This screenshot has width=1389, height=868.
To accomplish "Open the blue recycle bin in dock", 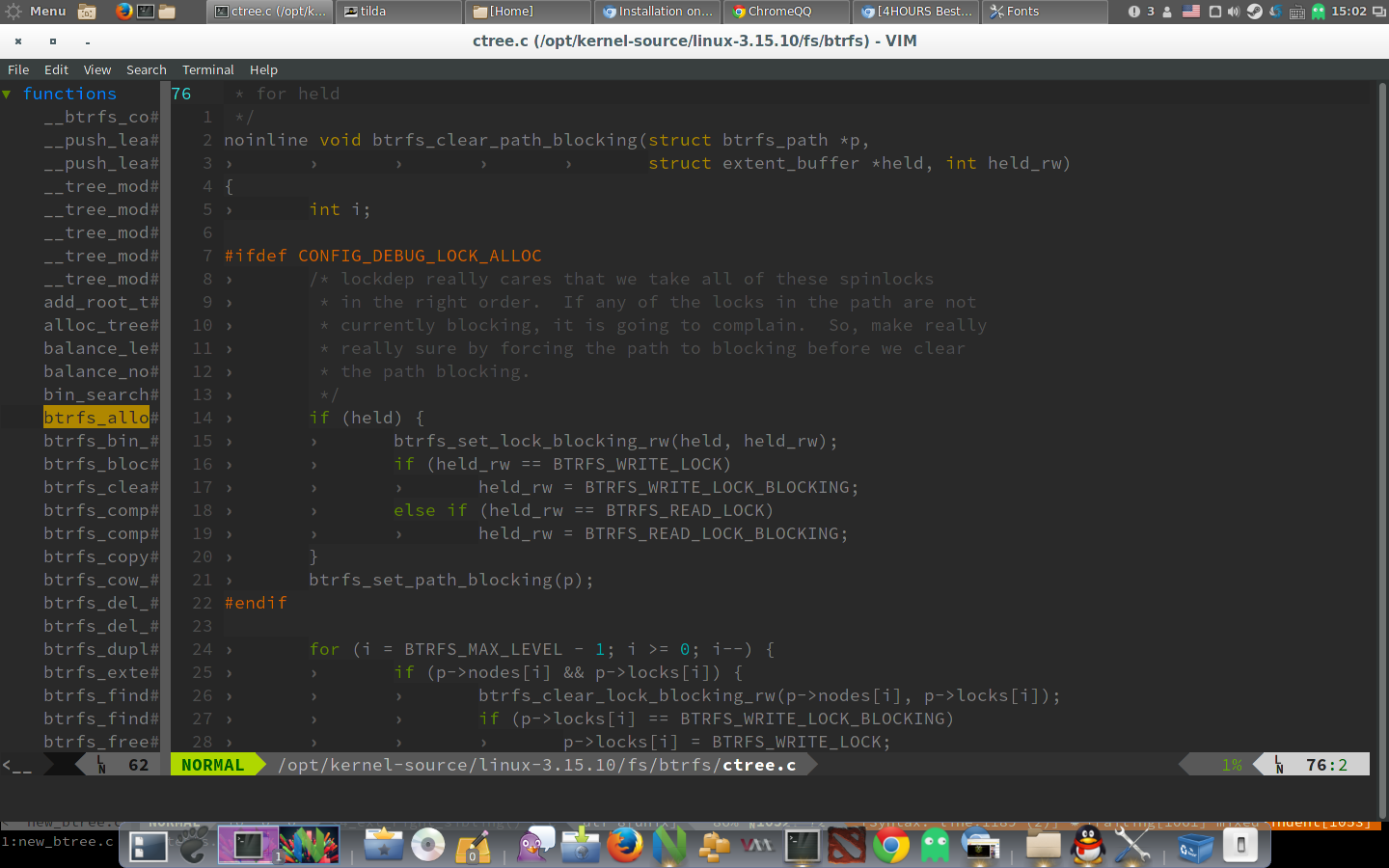I will pyautogui.click(x=1194, y=847).
